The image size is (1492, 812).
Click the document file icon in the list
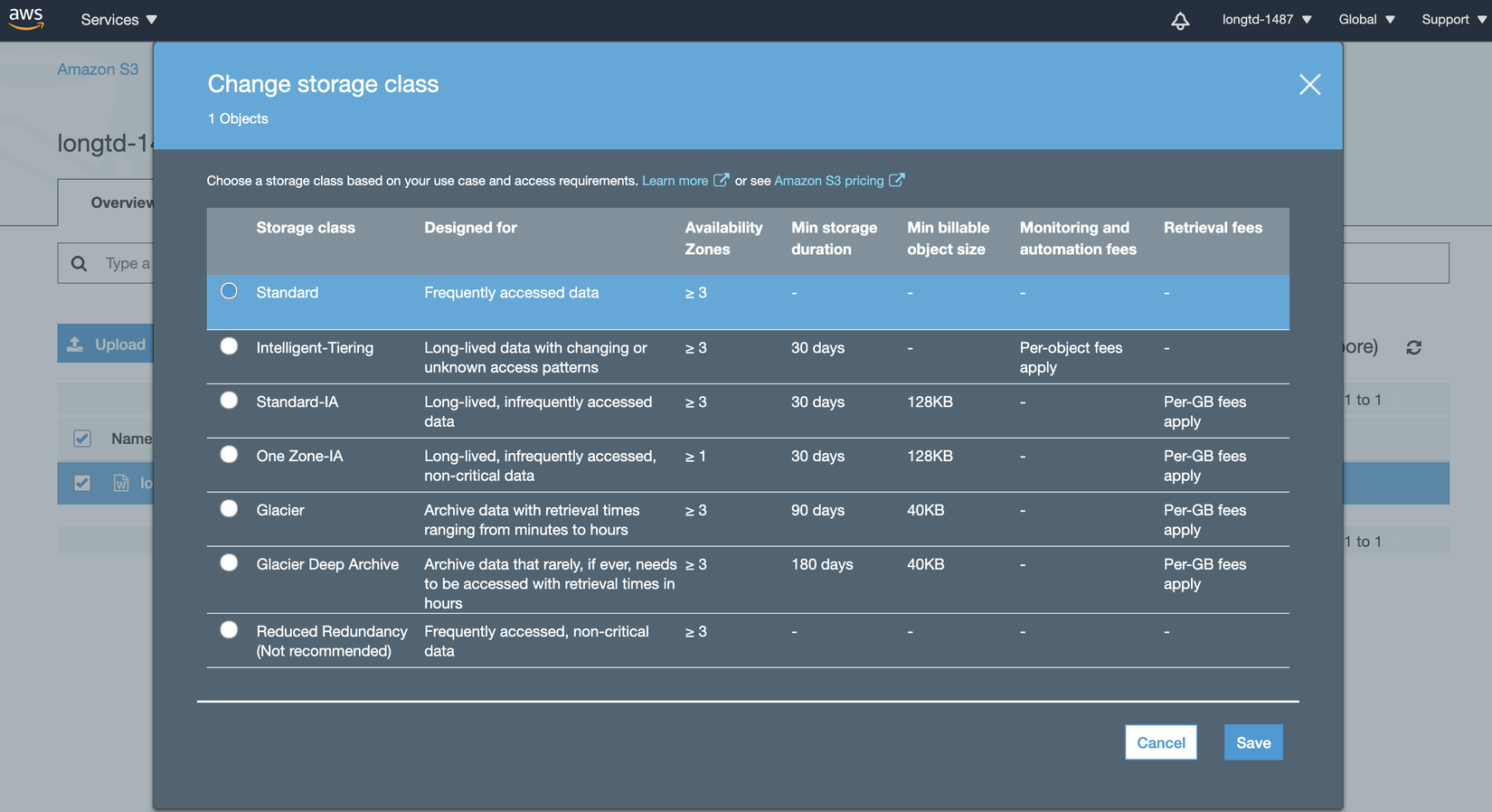tap(121, 483)
